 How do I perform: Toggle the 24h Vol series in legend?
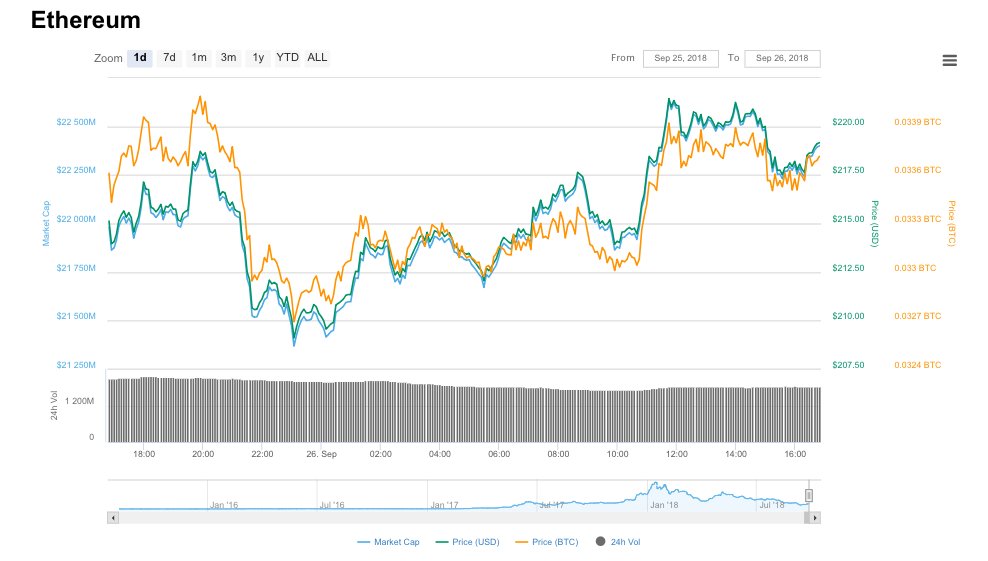pyautogui.click(x=618, y=542)
